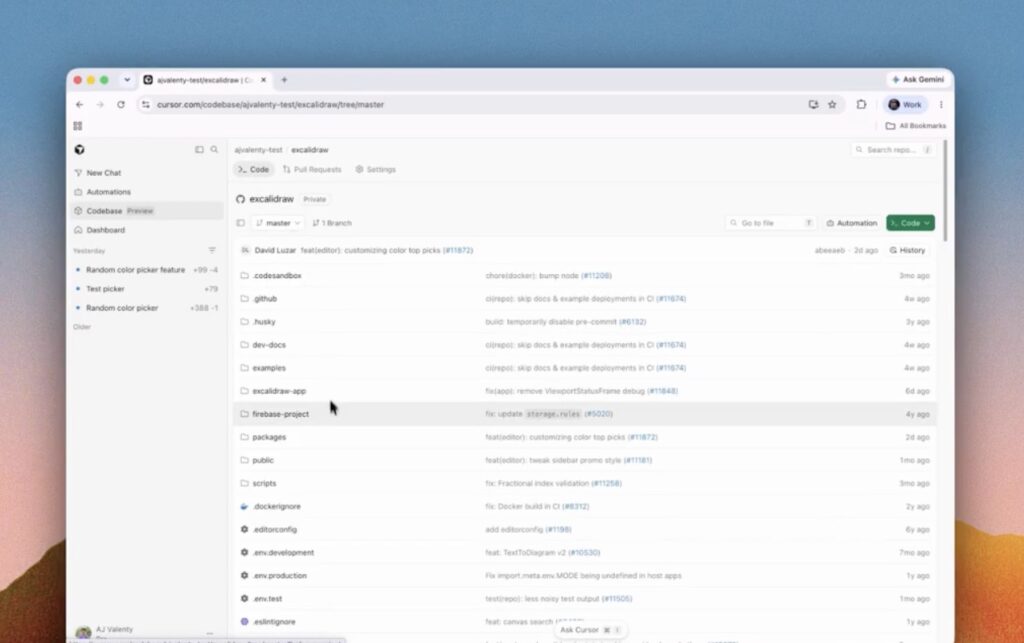Open AJ Valenty account options menu
The image size is (1024, 643).
tap(210, 633)
